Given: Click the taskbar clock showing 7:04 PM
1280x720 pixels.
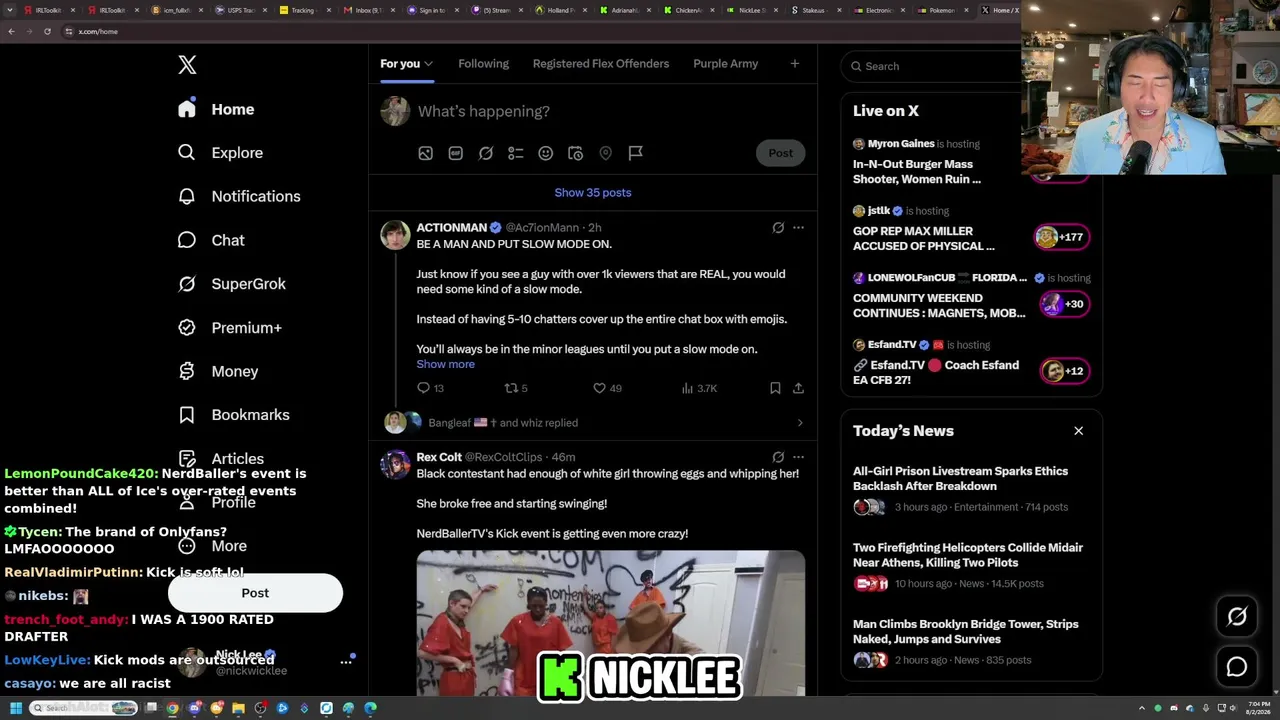Looking at the screenshot, I should [1259, 708].
